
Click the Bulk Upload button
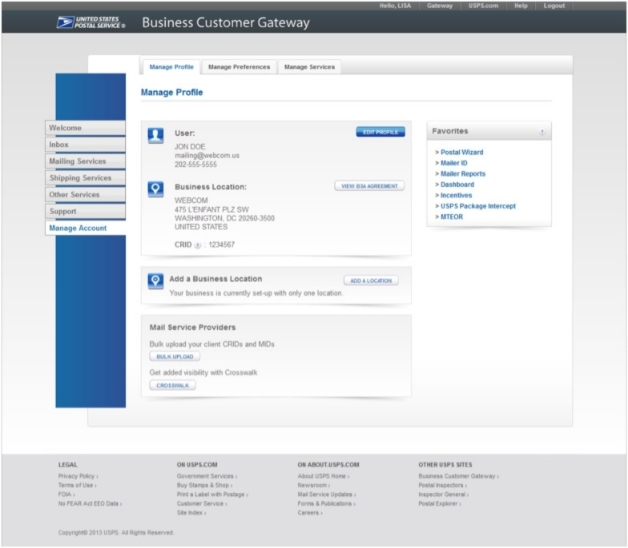pyautogui.click(x=175, y=357)
